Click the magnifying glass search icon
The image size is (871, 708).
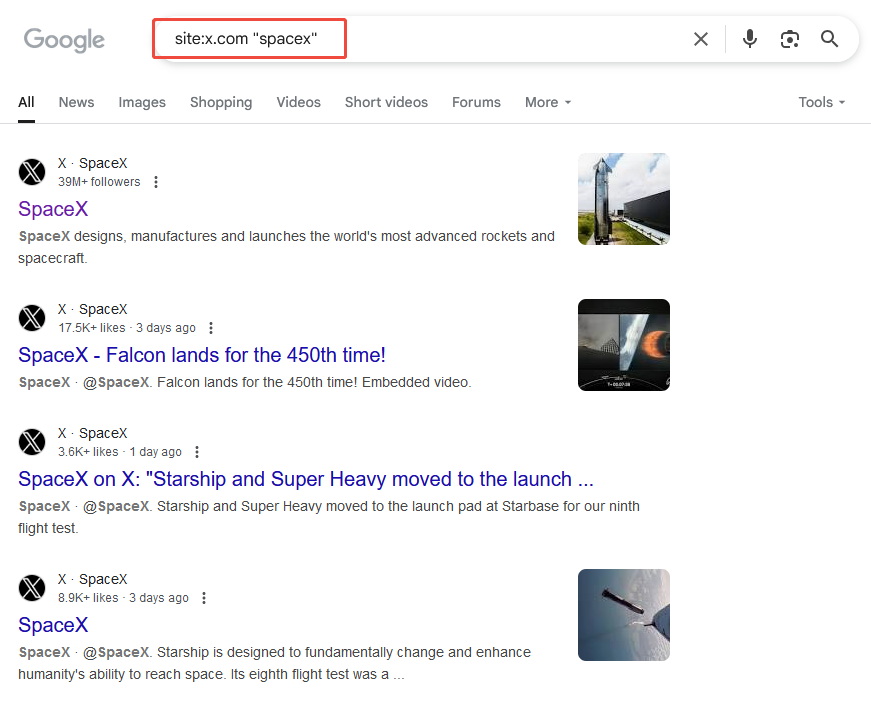click(829, 39)
